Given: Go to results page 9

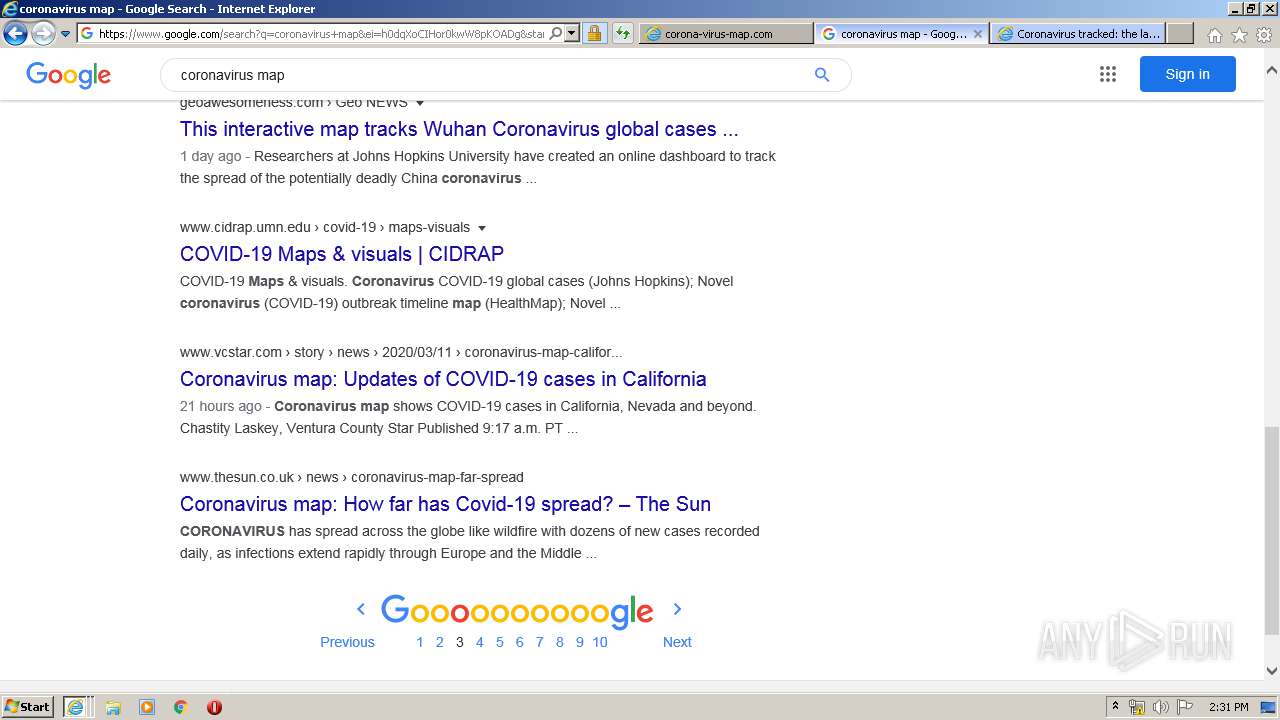Looking at the screenshot, I should coord(579,642).
